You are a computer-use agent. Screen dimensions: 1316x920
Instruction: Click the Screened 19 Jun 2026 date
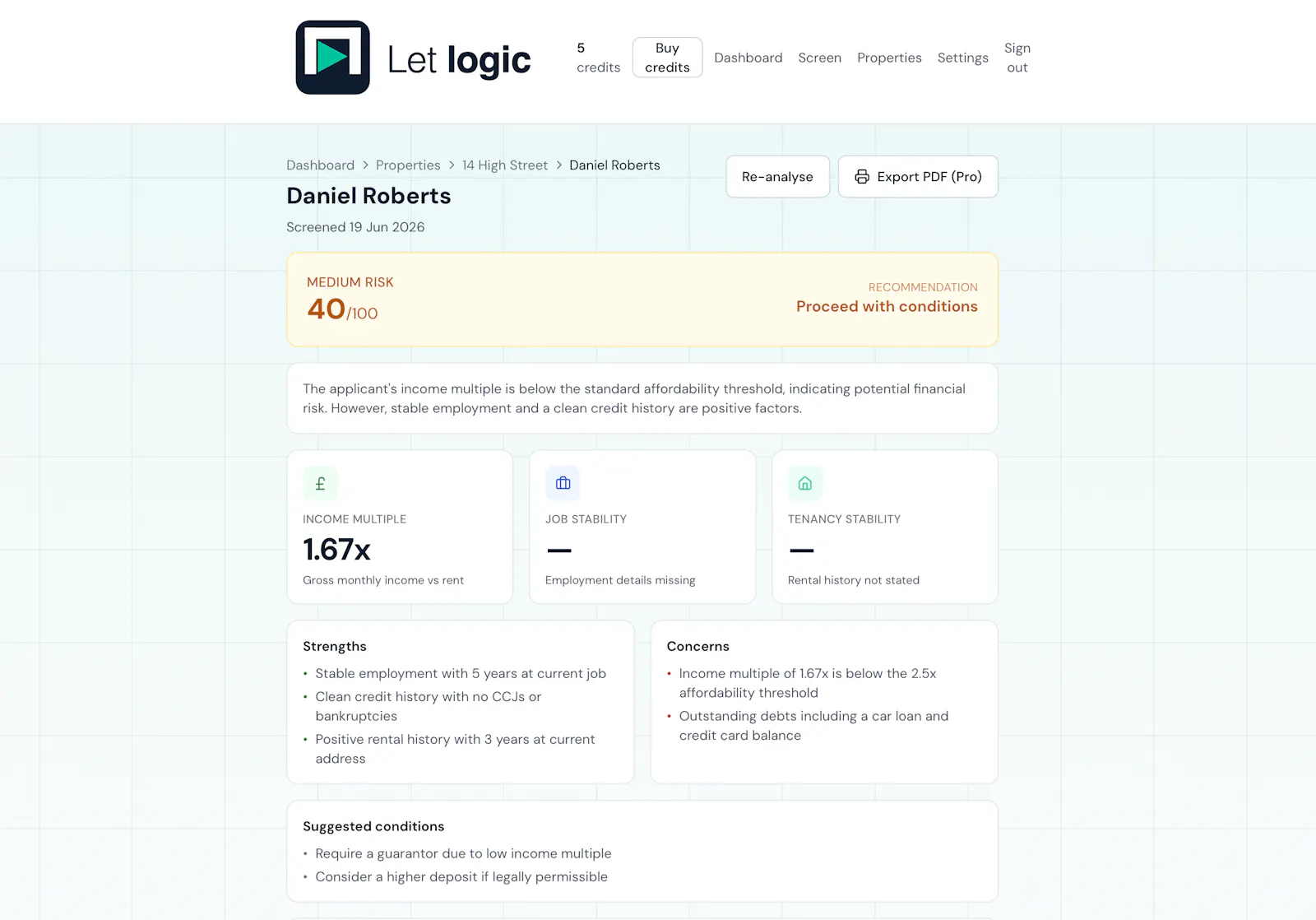coord(355,227)
